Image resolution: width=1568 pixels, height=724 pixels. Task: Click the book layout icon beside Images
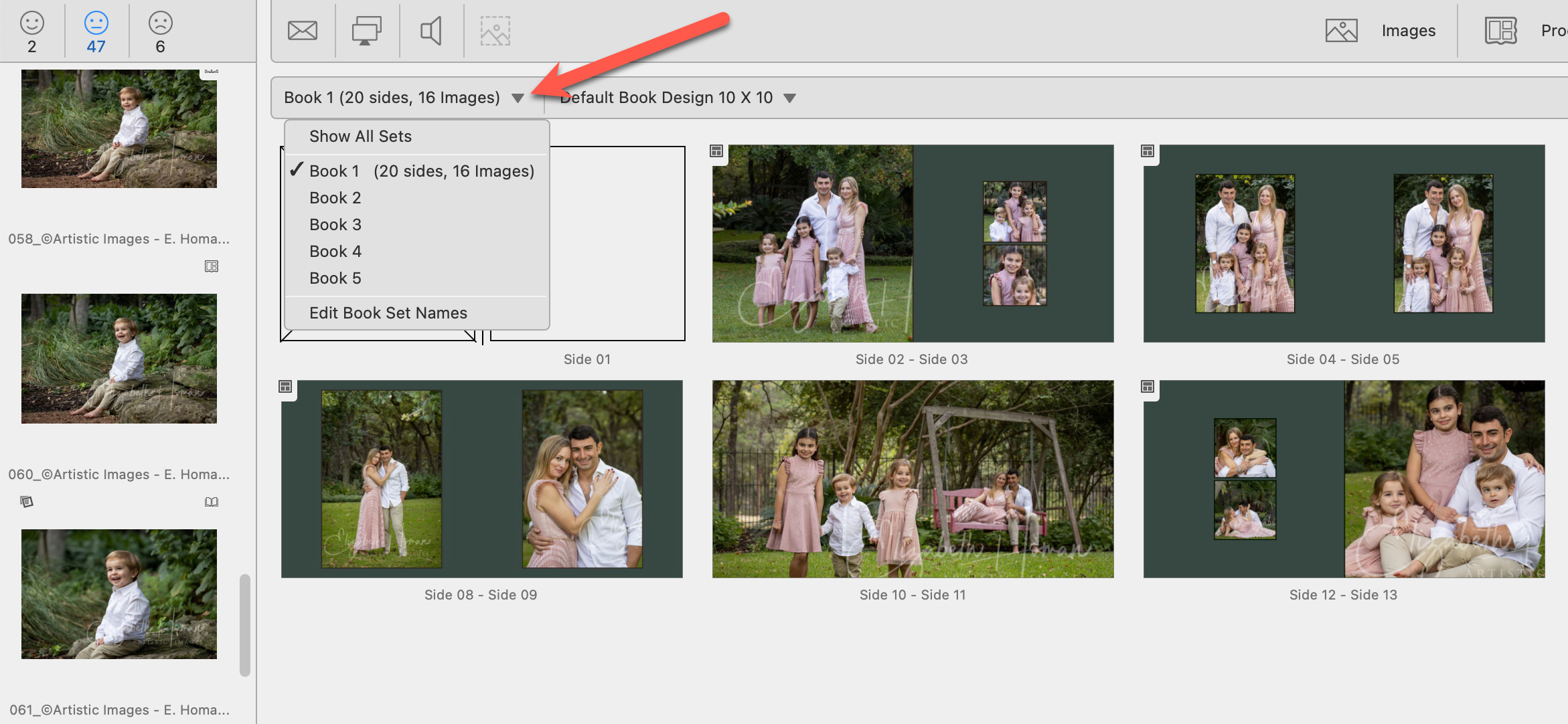click(1500, 31)
